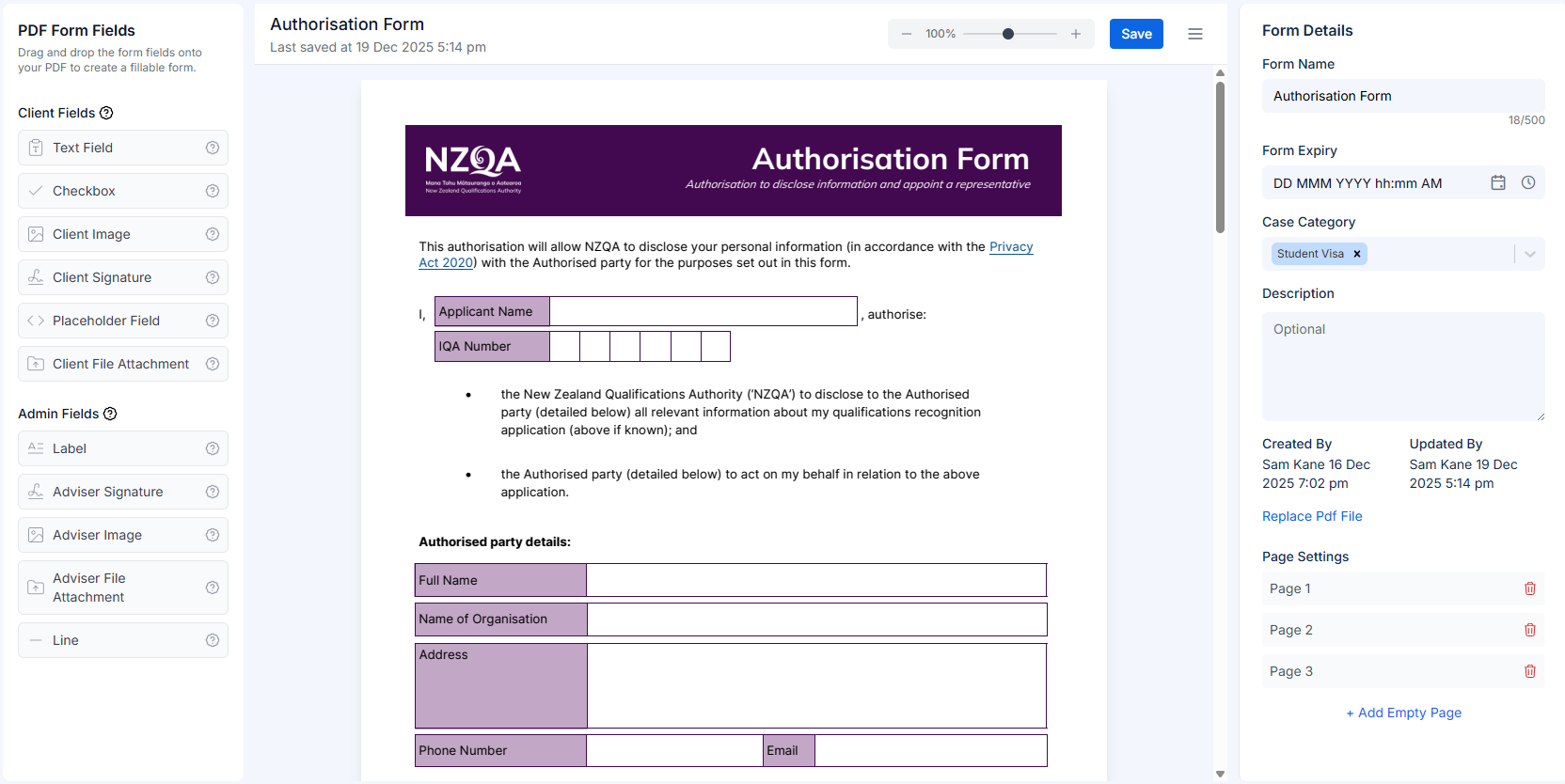Image resolution: width=1565 pixels, height=784 pixels.
Task: Click the Line admin field icon
Action: click(x=36, y=639)
